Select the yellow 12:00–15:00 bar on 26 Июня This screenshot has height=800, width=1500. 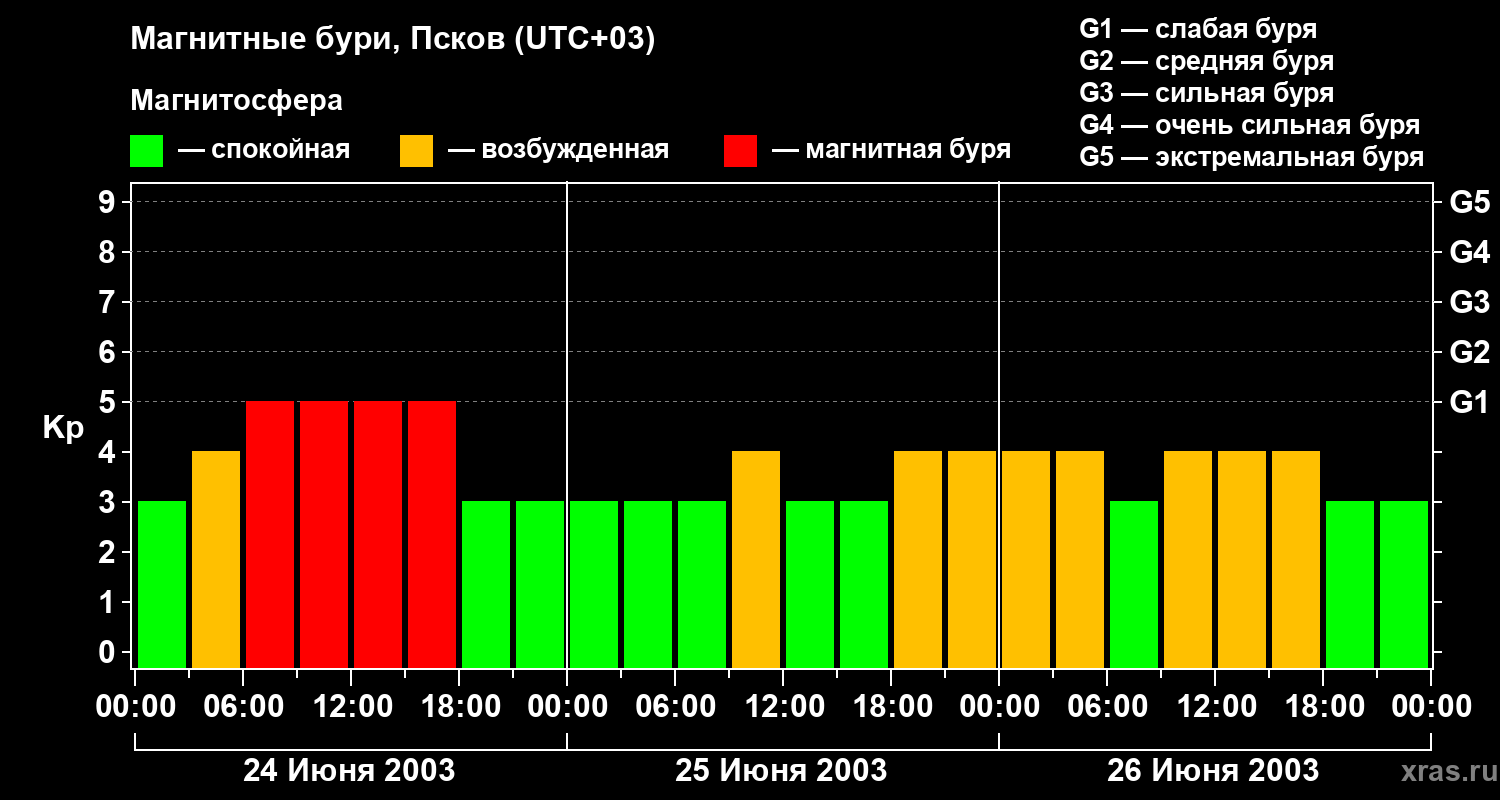point(1242,559)
